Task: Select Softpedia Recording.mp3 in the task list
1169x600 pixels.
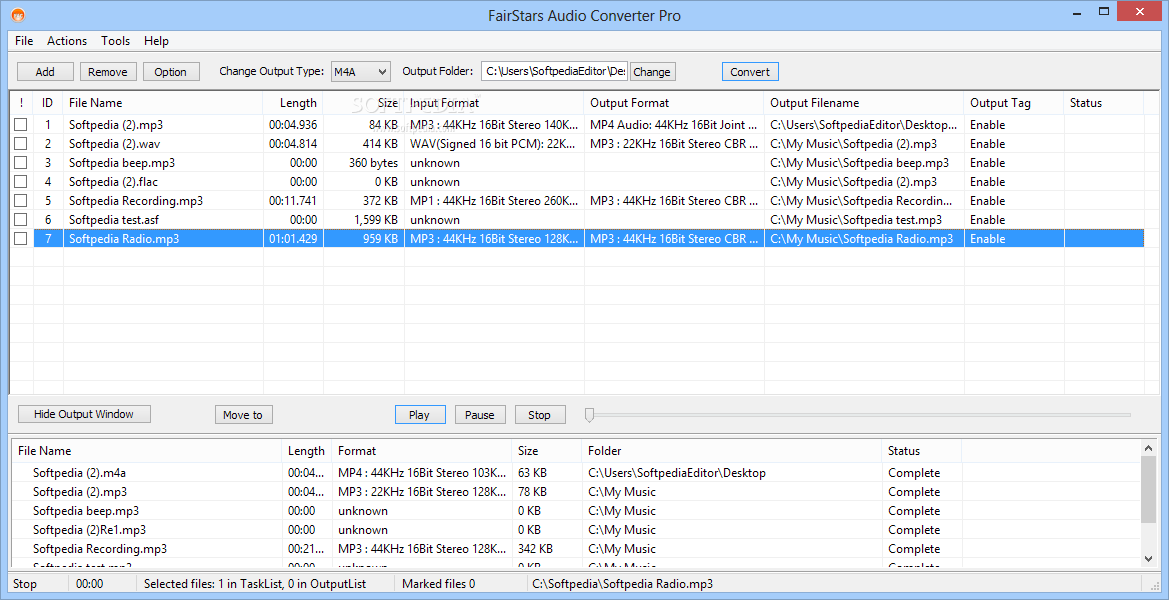Action: tap(136, 200)
